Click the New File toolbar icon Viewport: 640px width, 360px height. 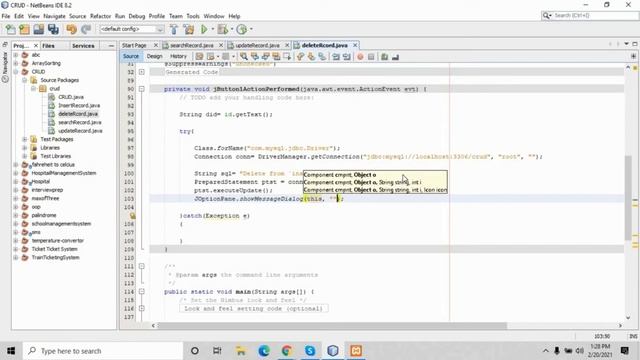click(x=10, y=29)
